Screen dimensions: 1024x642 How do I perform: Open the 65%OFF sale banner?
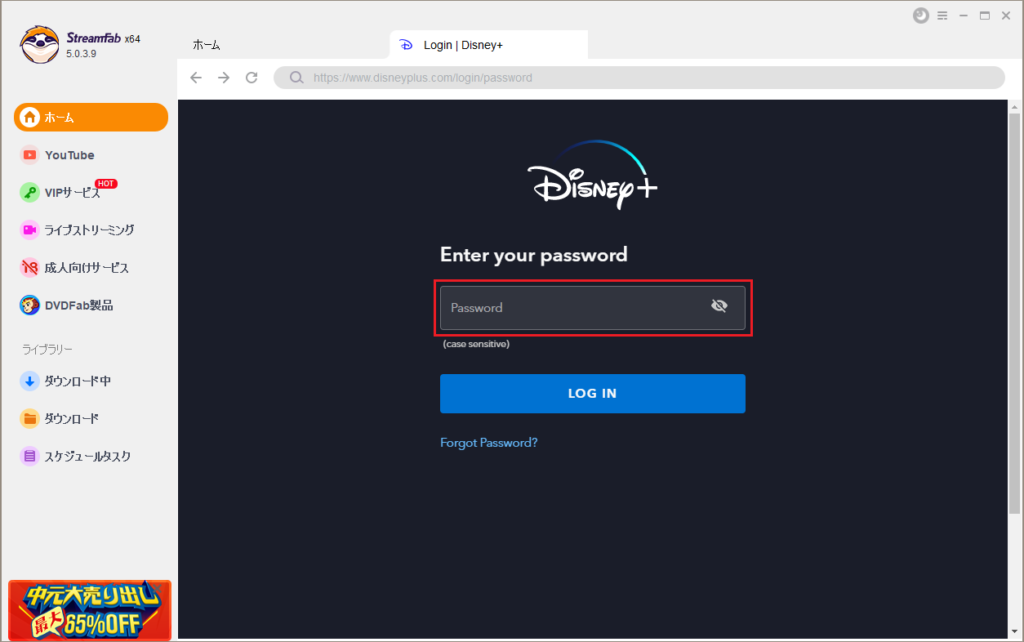tap(89, 610)
